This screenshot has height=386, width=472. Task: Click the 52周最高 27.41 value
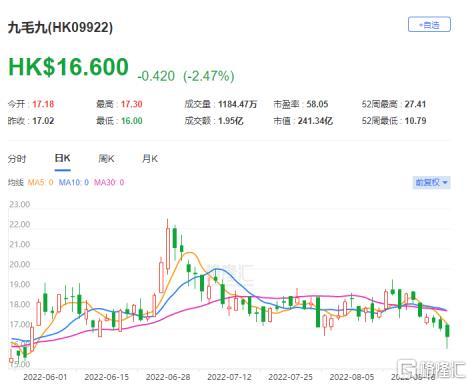pos(415,104)
